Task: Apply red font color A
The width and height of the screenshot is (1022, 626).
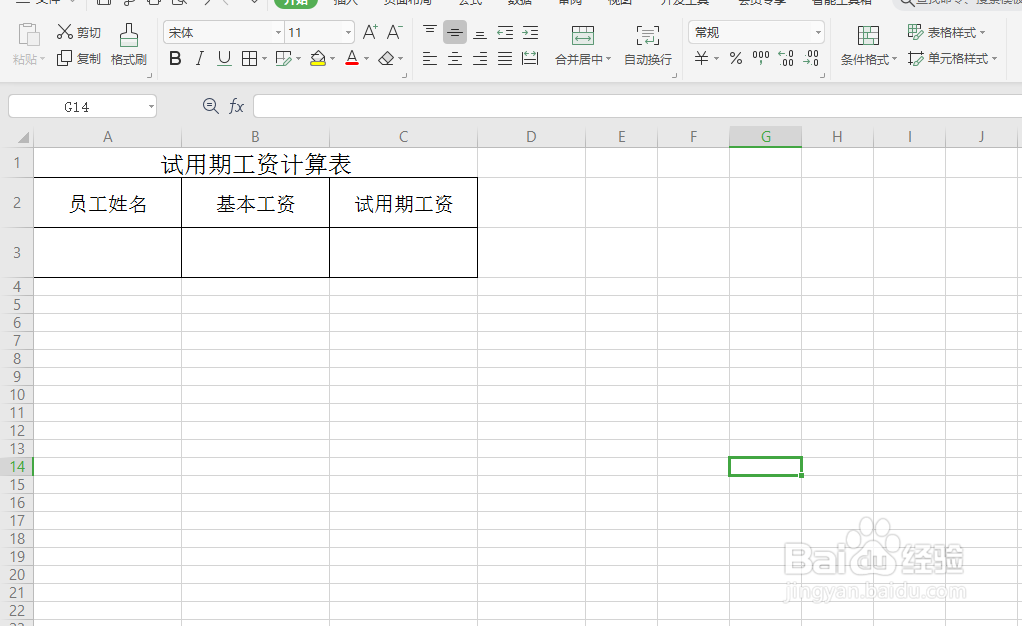Action: point(352,59)
